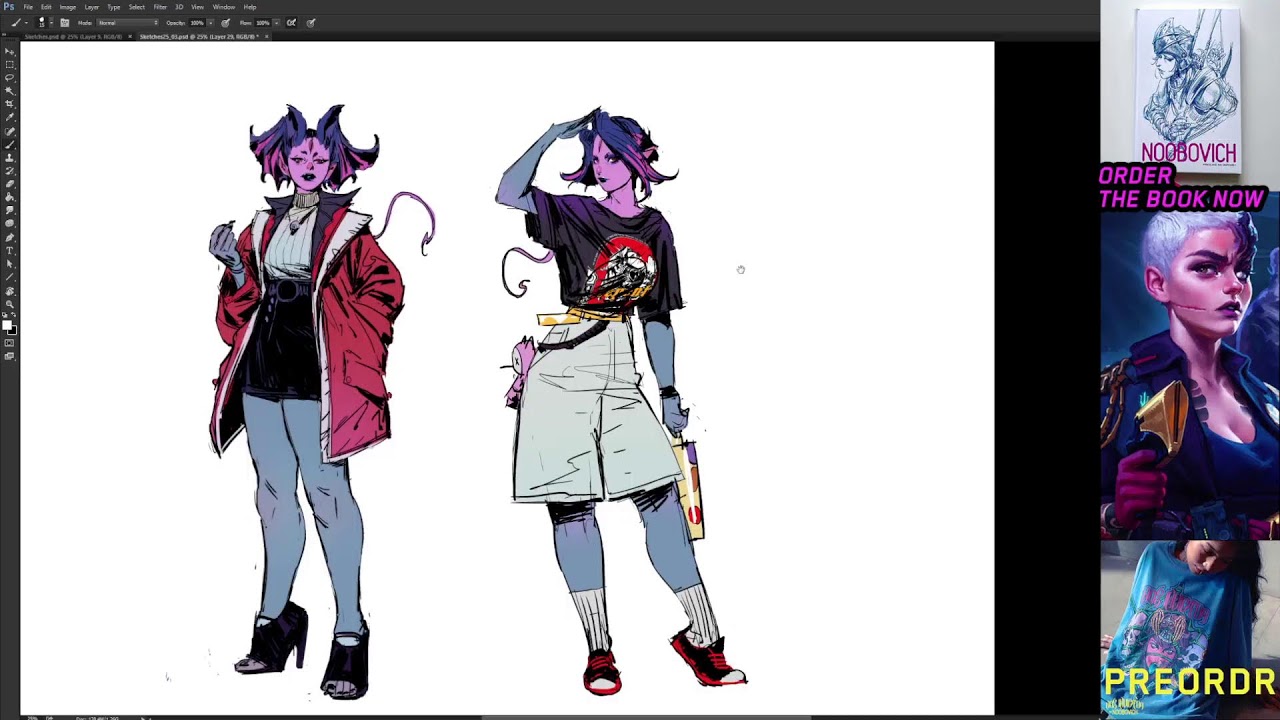Close the Sketches25_03.psd document tab
Screen dimensions: 1280x720
(267, 36)
